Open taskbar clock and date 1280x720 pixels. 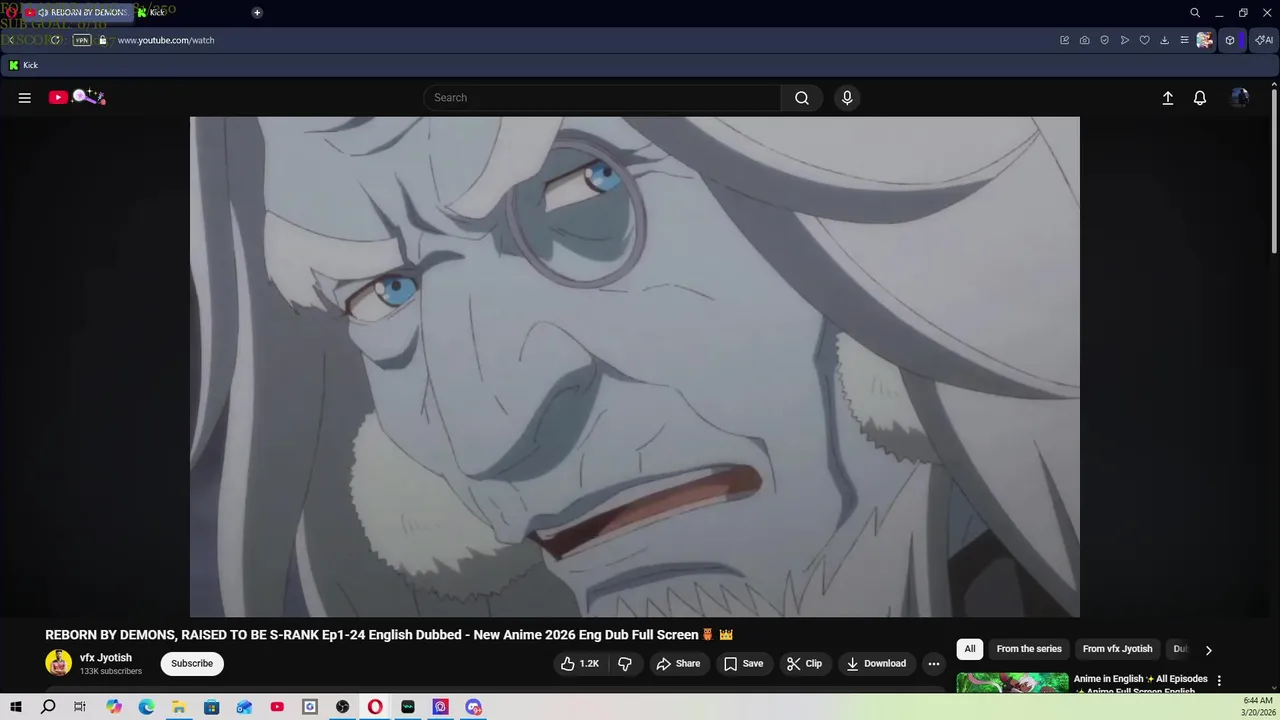coord(1258,707)
